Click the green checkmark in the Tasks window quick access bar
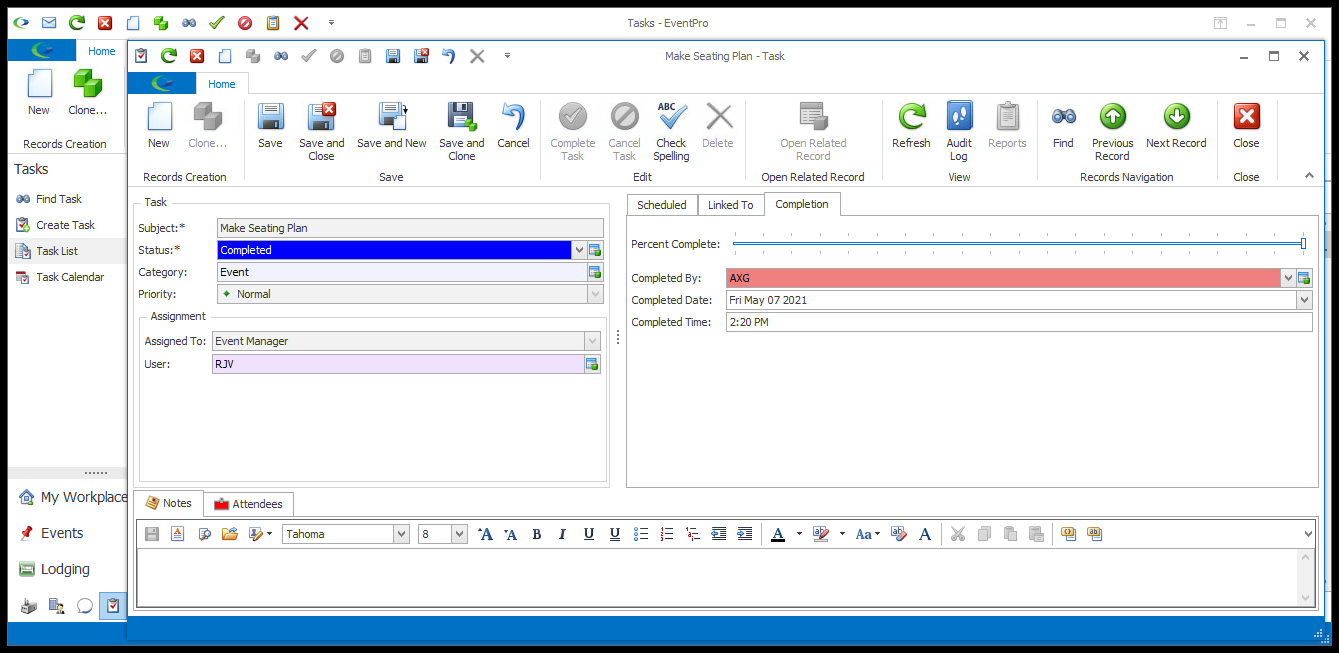Screen dimensions: 1339x653 click(x=216, y=22)
